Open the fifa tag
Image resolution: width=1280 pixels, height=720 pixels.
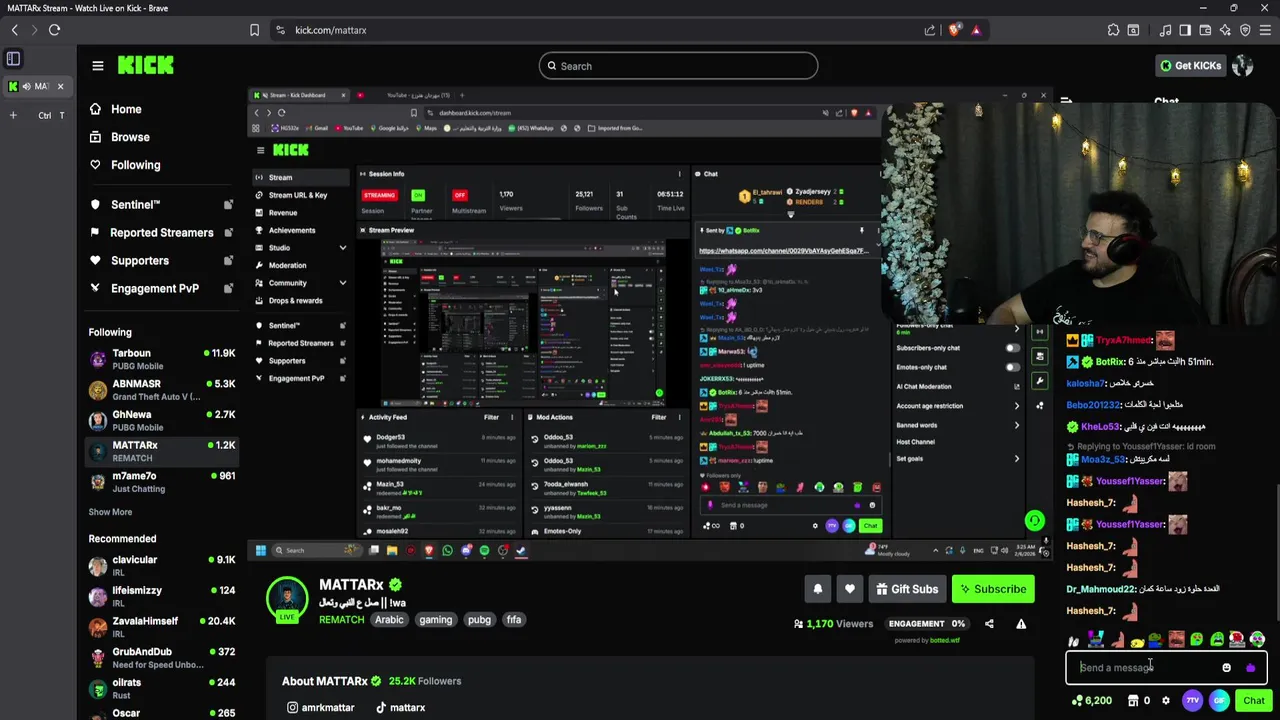pyautogui.click(x=513, y=620)
